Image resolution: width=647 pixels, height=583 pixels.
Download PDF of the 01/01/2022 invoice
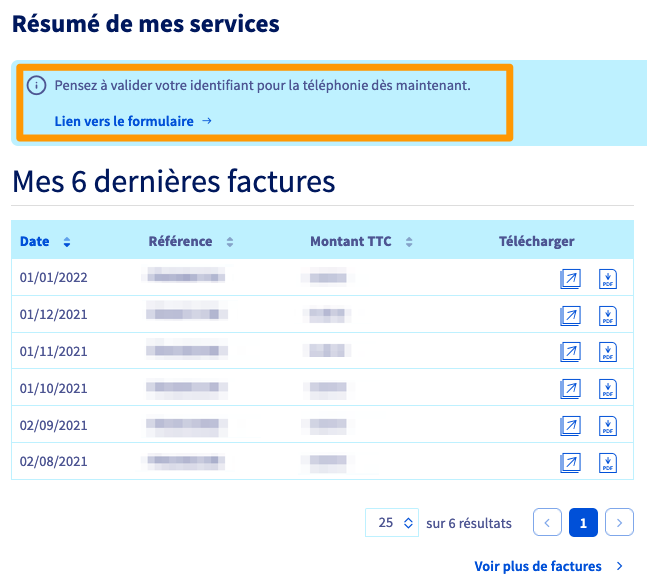click(x=607, y=279)
